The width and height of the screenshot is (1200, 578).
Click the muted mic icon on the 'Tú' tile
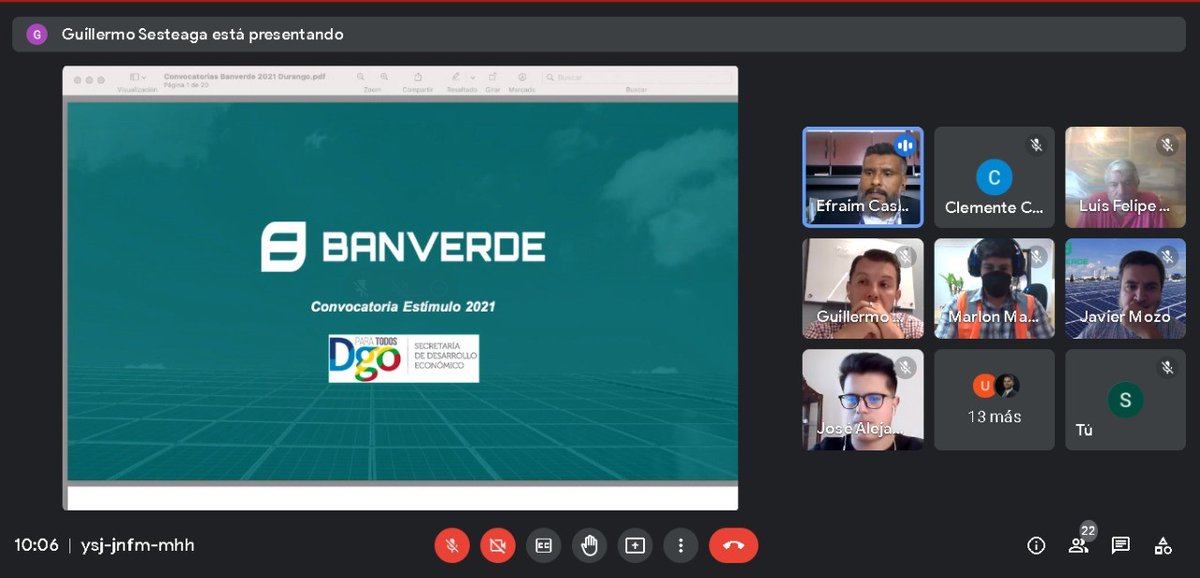(x=1167, y=368)
